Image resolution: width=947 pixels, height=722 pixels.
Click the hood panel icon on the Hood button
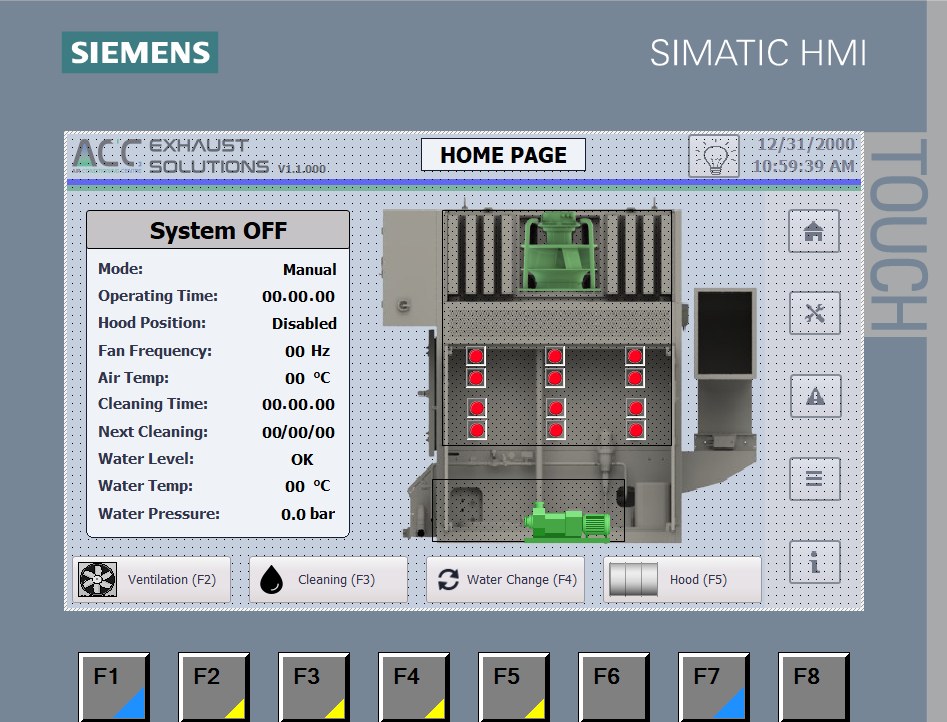pyautogui.click(x=634, y=579)
